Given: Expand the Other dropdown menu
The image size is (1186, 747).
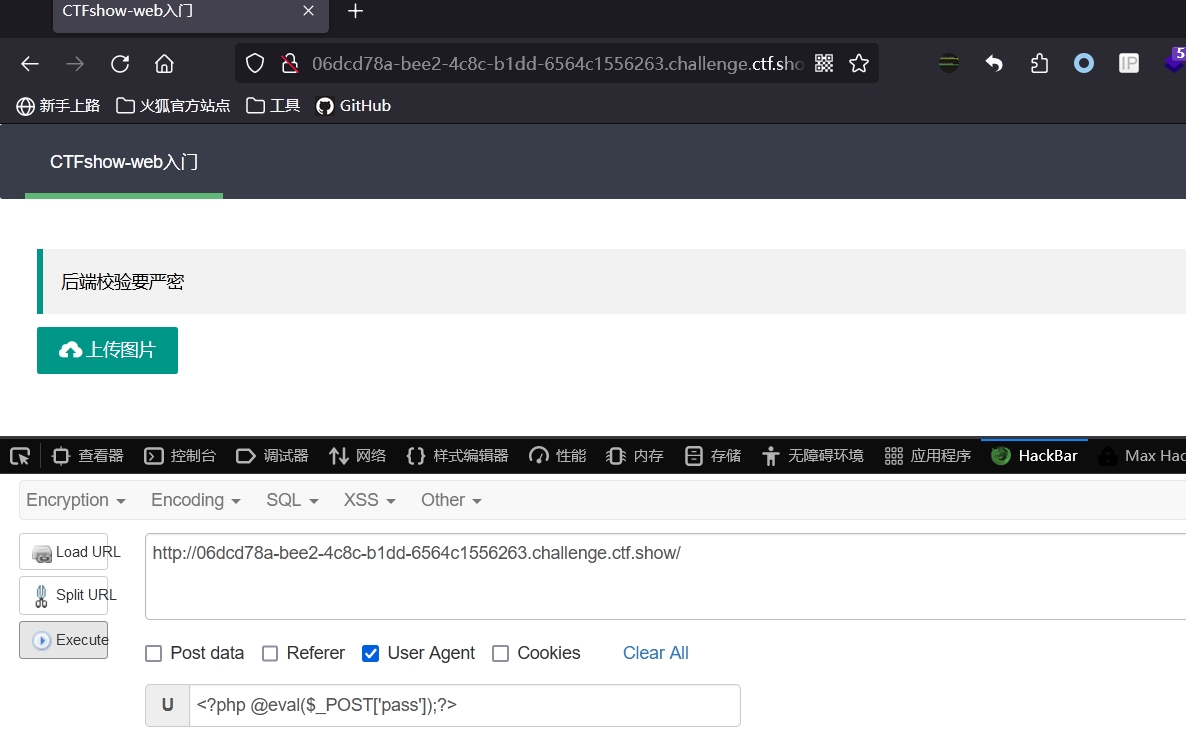Looking at the screenshot, I should click(451, 501).
